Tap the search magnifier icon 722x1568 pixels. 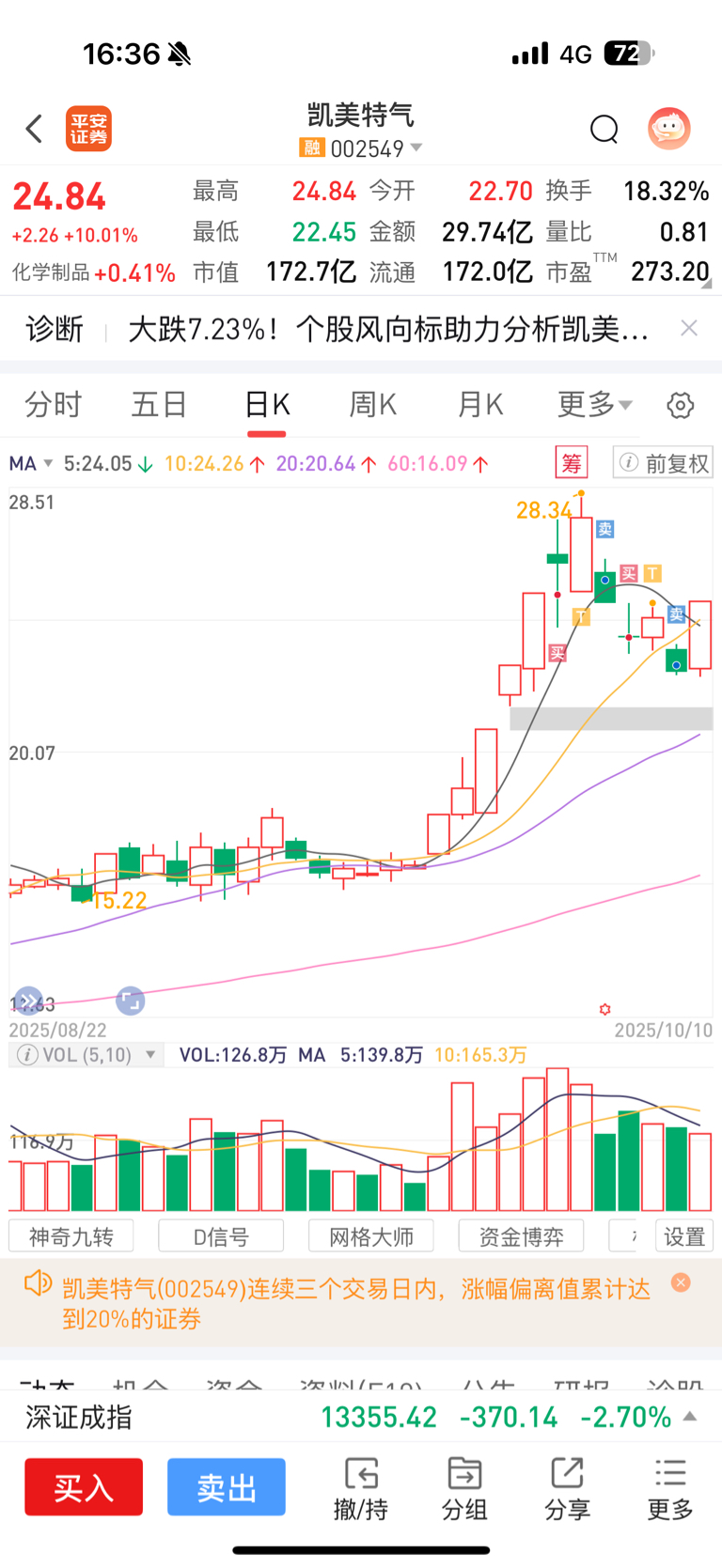[604, 129]
